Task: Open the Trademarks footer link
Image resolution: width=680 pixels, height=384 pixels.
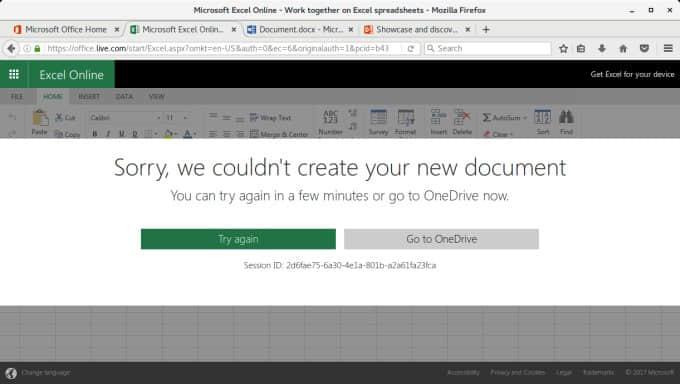Action: click(598, 372)
